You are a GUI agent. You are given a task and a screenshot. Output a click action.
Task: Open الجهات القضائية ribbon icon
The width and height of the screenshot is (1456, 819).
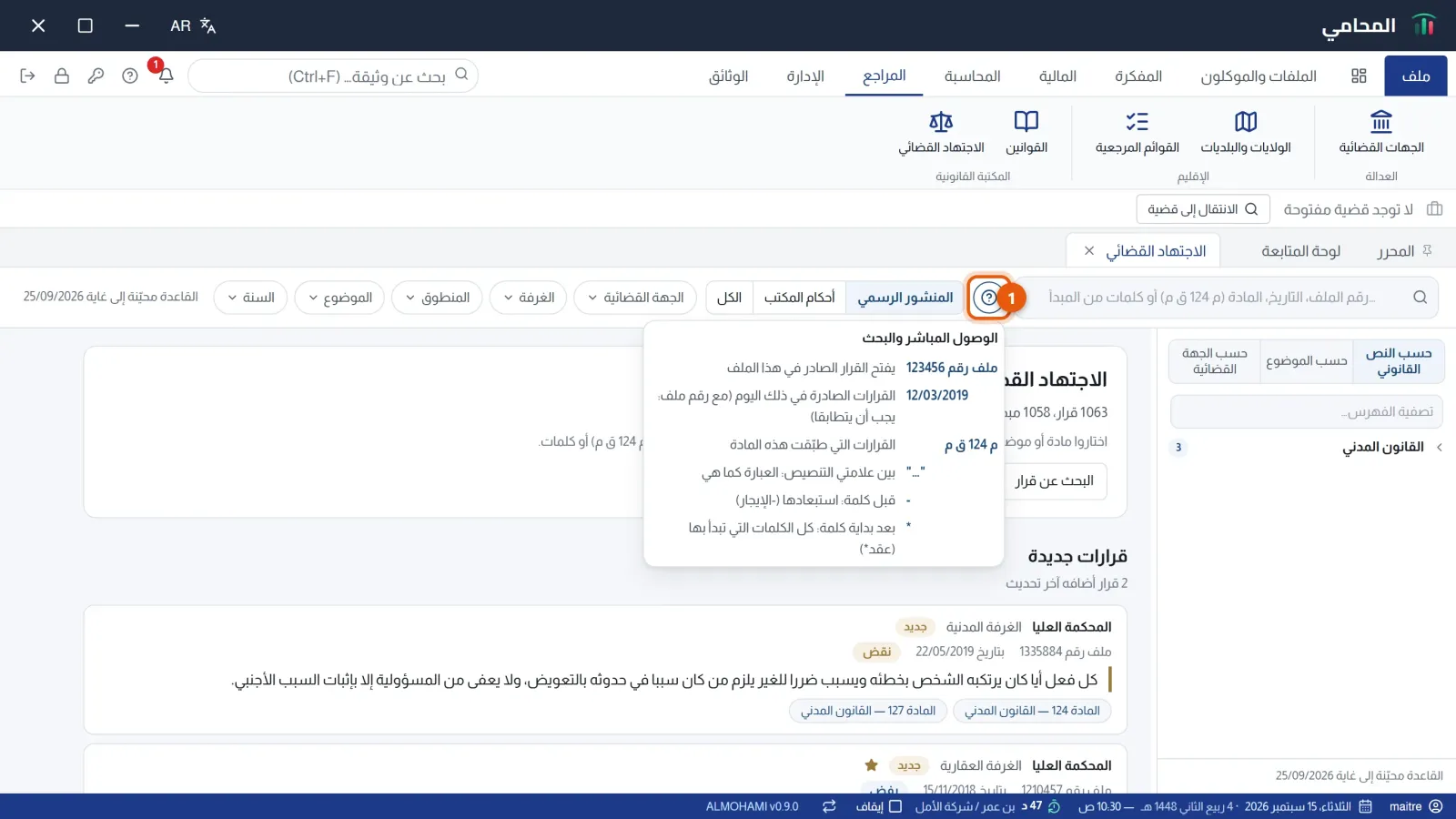(x=1381, y=133)
